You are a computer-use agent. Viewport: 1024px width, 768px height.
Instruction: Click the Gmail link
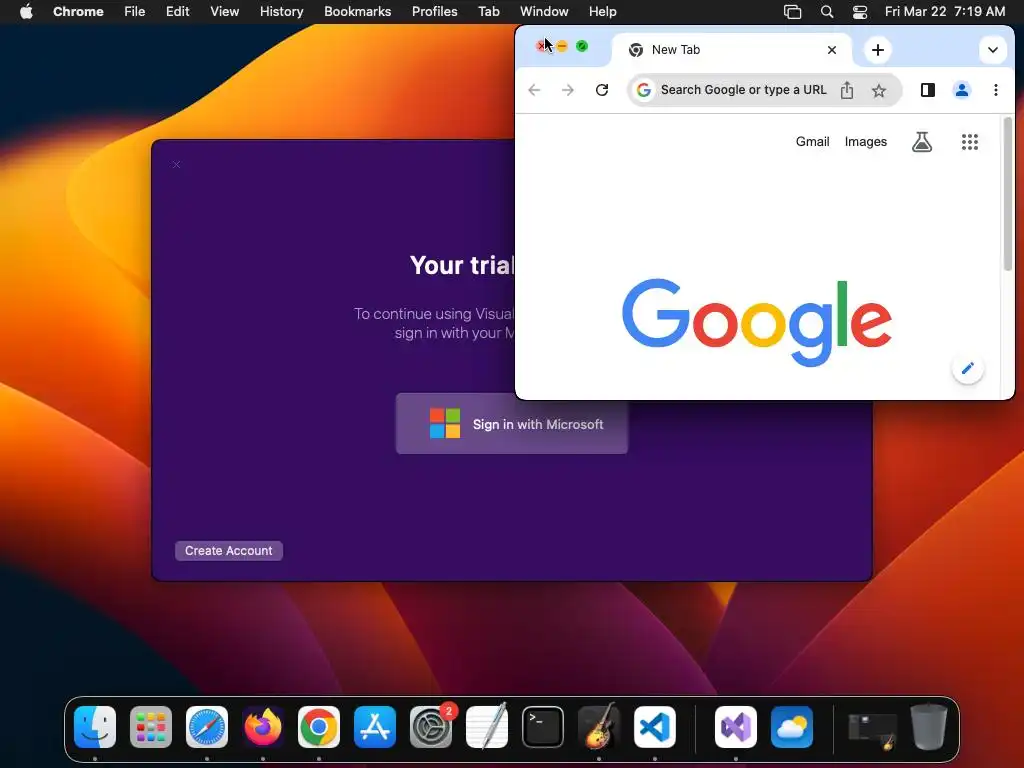click(x=812, y=142)
